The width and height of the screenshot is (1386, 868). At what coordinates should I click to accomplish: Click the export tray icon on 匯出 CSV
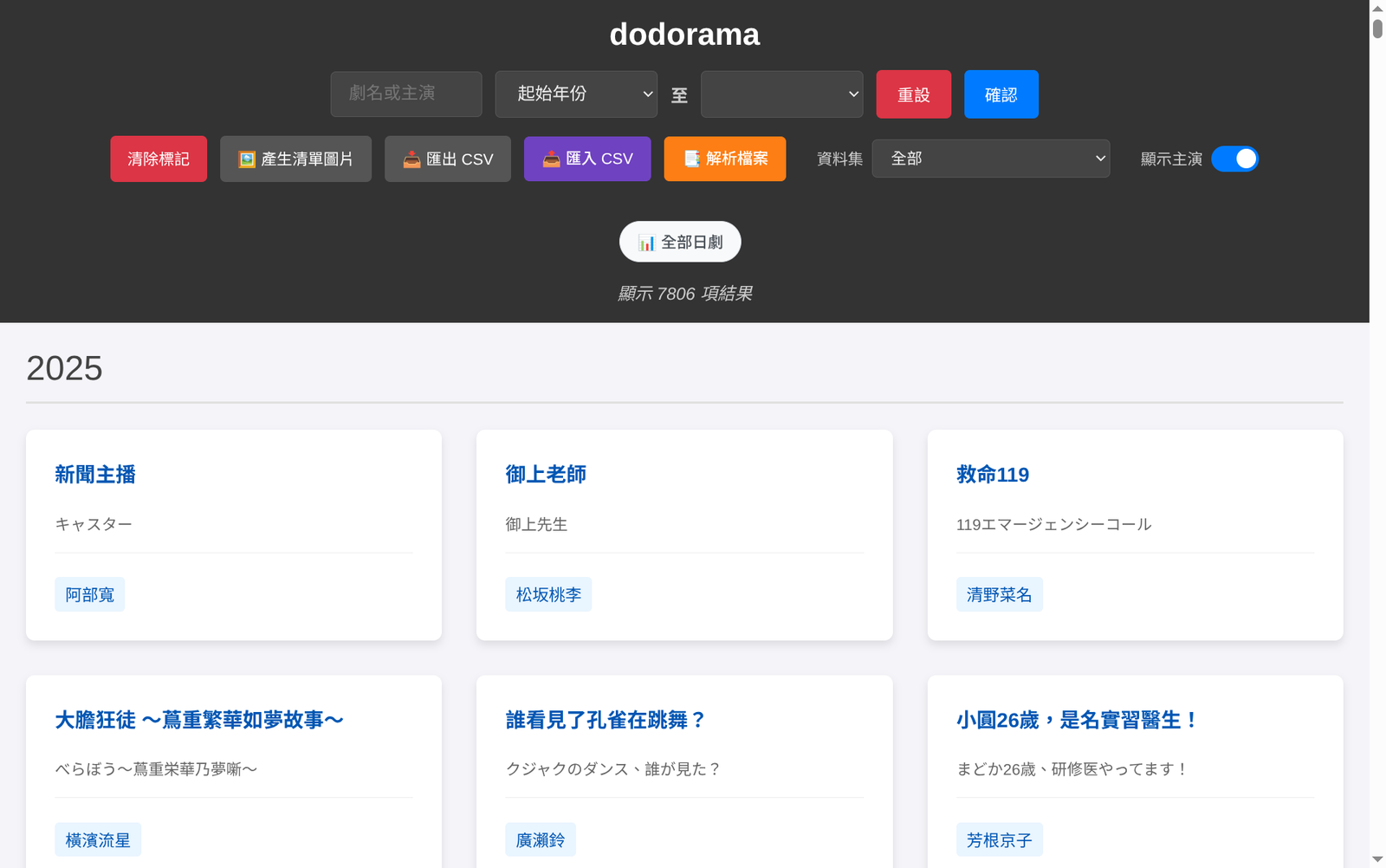(411, 159)
